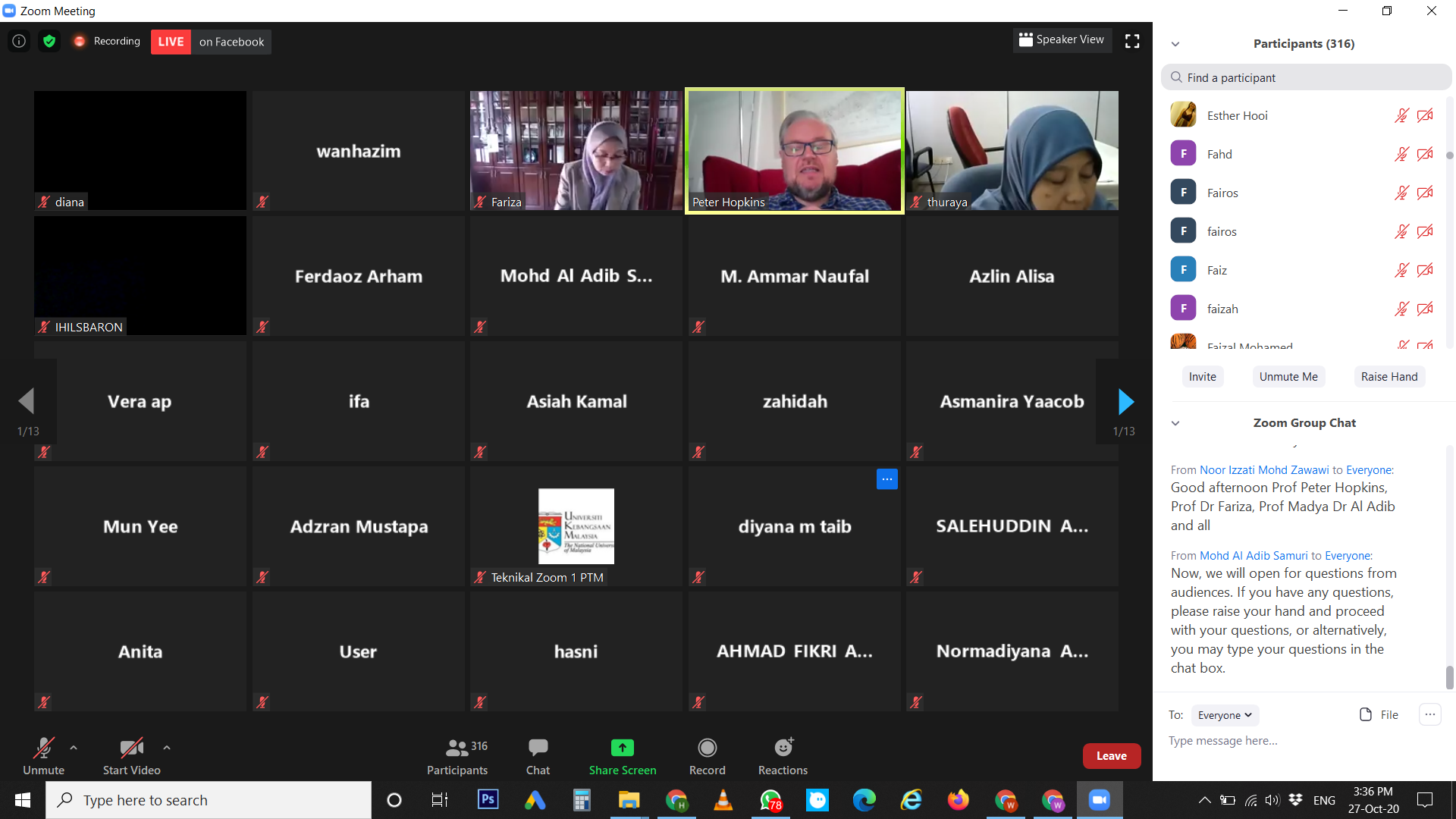Open the Chat panel icon
Viewport: 1456px width, 819px height.
538,748
